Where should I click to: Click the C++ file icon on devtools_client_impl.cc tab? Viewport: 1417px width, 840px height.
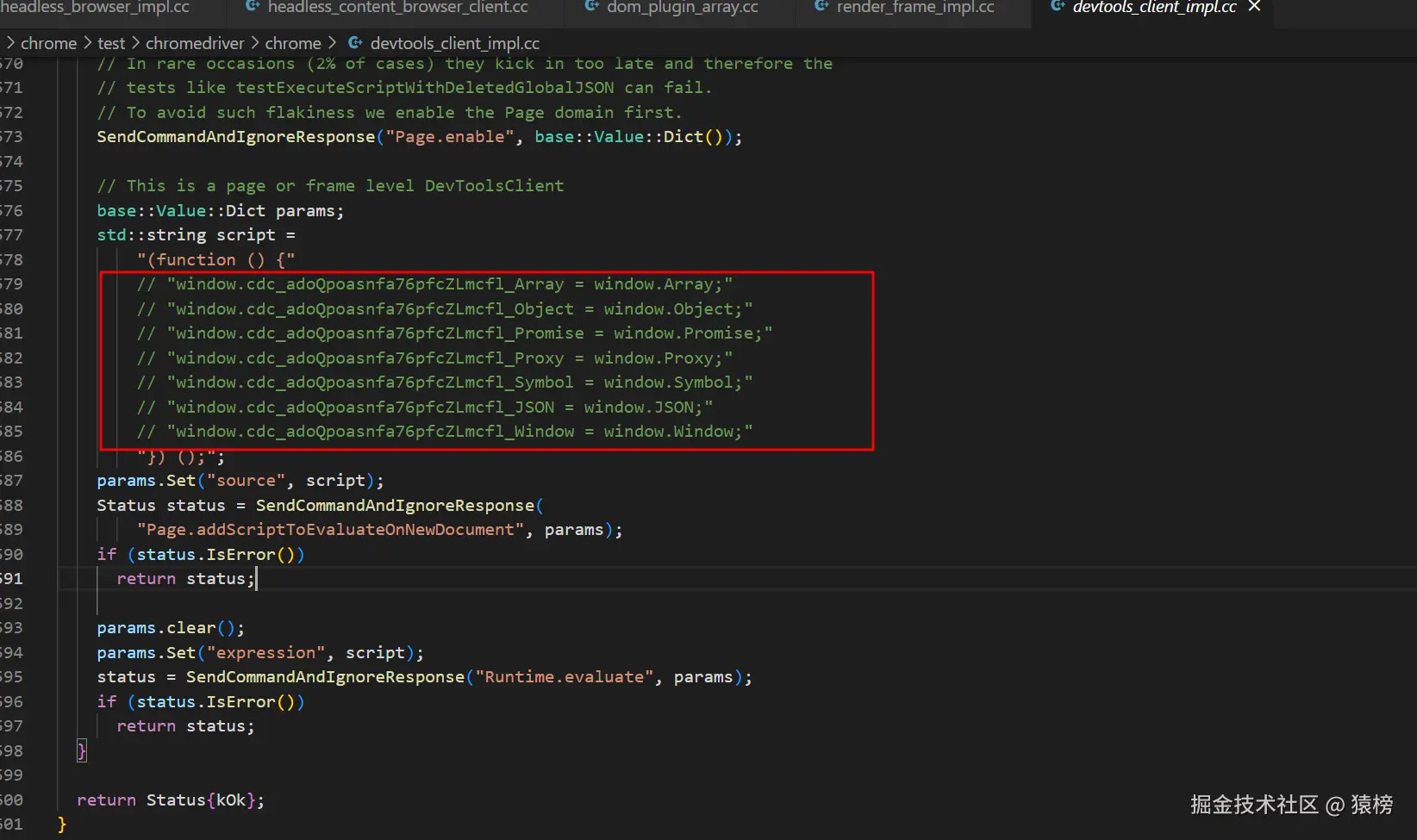click(1058, 6)
